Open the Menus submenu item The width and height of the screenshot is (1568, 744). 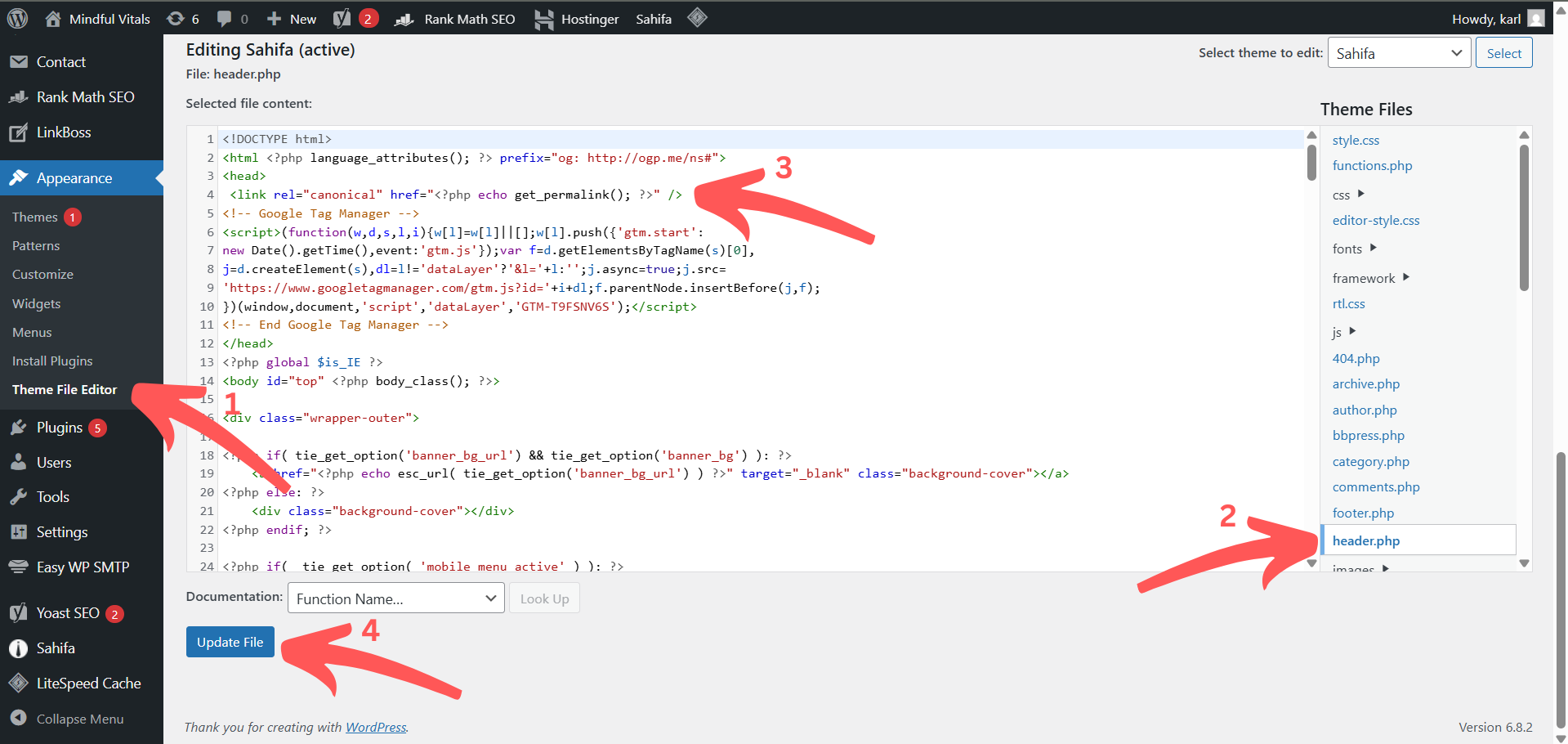(32, 332)
